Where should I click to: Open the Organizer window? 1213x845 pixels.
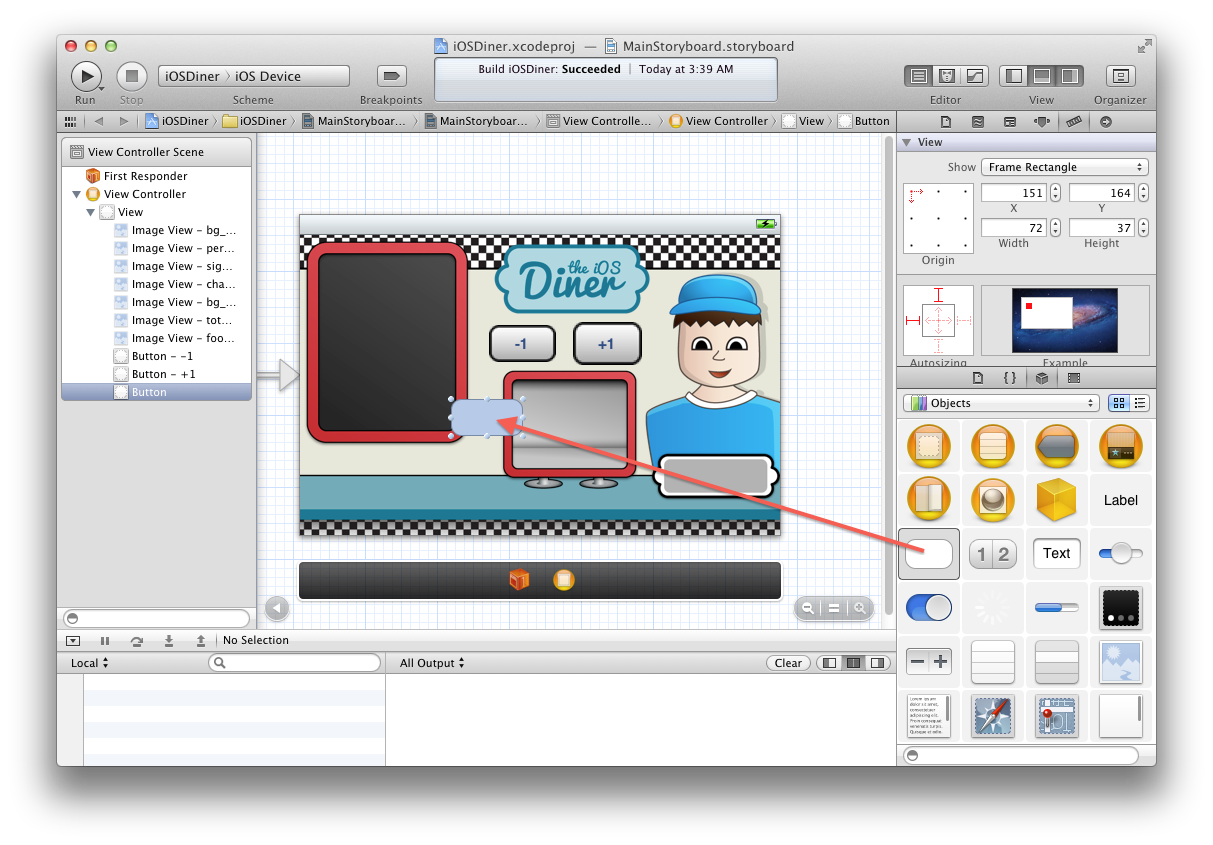pos(1121,76)
